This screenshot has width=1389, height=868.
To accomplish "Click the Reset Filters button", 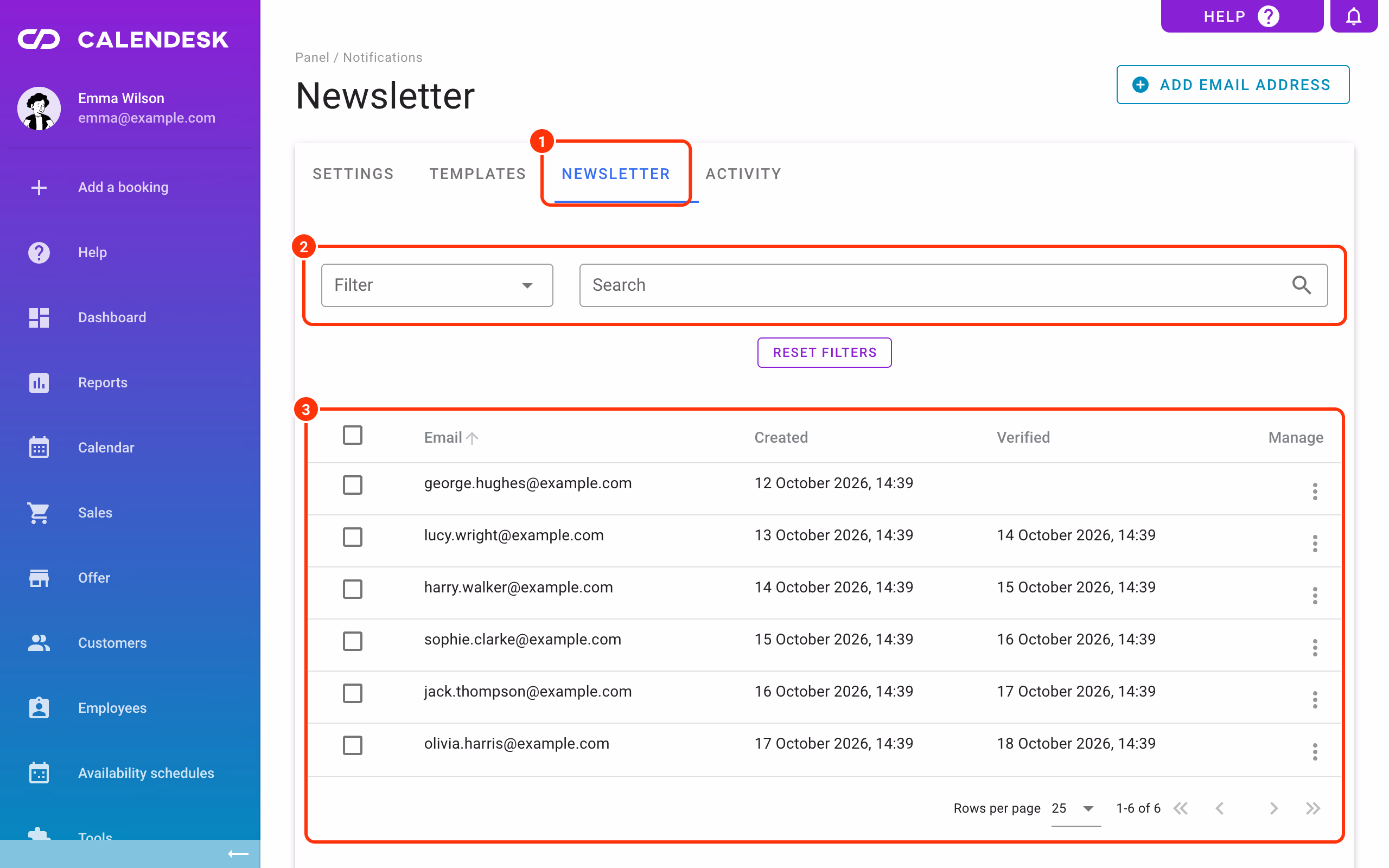I will click(x=824, y=353).
